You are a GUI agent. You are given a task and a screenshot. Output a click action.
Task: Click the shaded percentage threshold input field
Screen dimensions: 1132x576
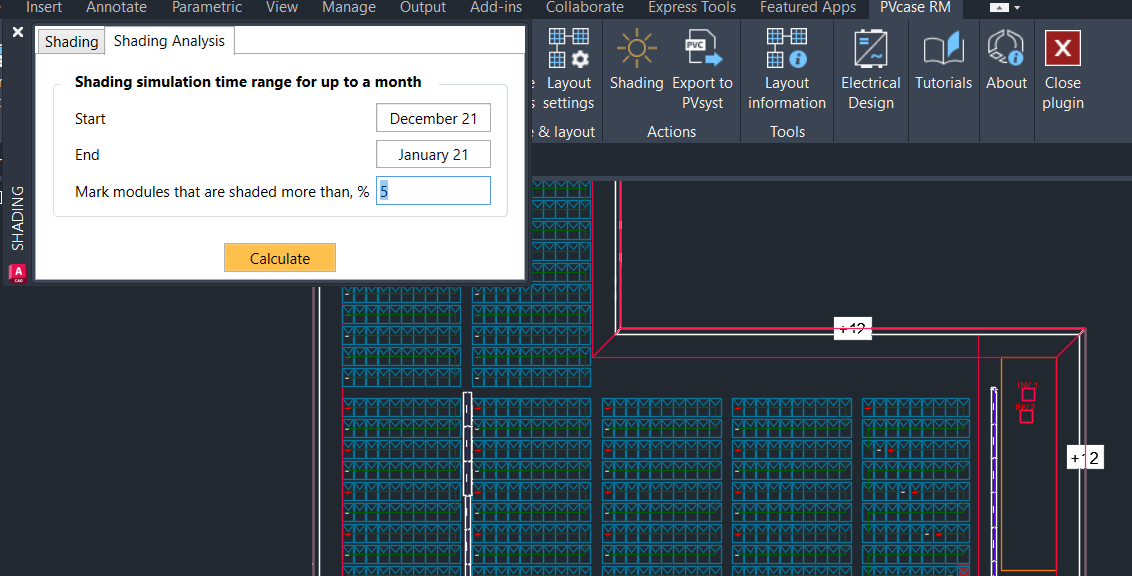[x=433, y=191]
